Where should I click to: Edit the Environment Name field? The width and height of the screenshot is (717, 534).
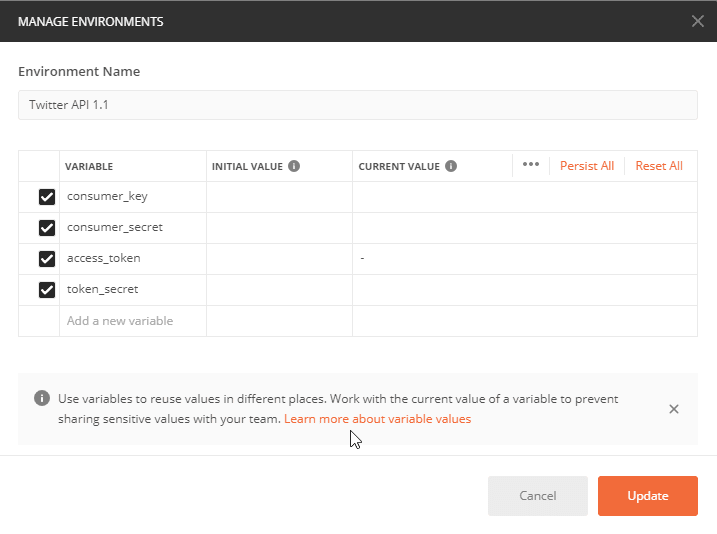coord(358,105)
